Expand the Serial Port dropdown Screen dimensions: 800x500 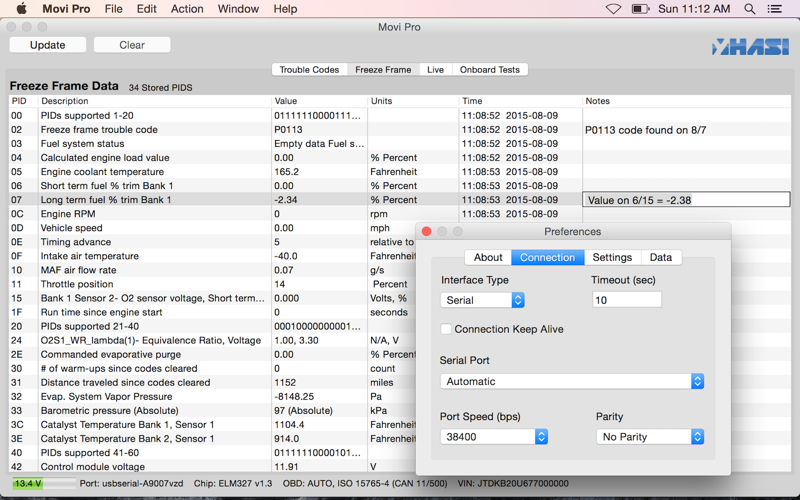(572, 381)
